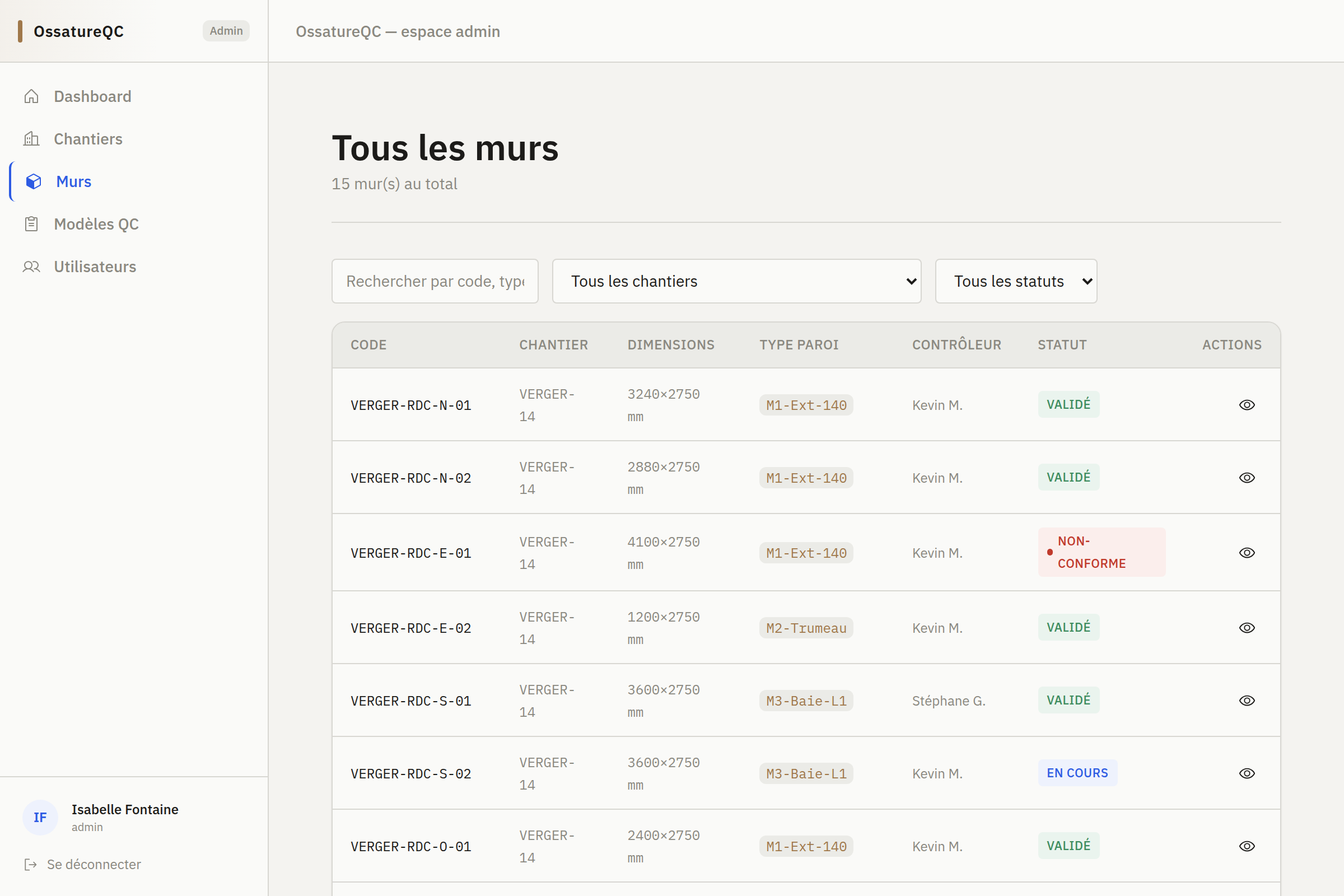The height and width of the screenshot is (896, 1344).
Task: Open the Dashboard menu item
Action: [134, 96]
